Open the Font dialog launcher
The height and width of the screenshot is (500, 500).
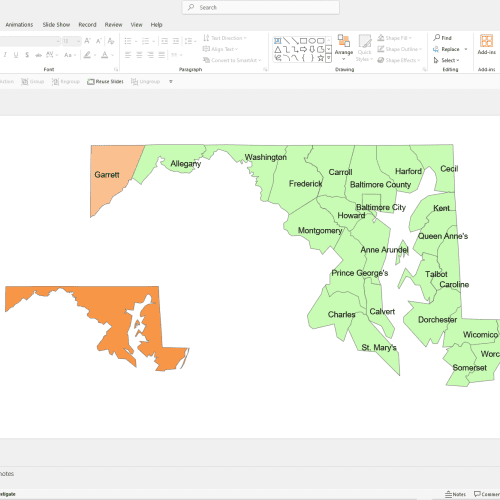click(x=116, y=69)
